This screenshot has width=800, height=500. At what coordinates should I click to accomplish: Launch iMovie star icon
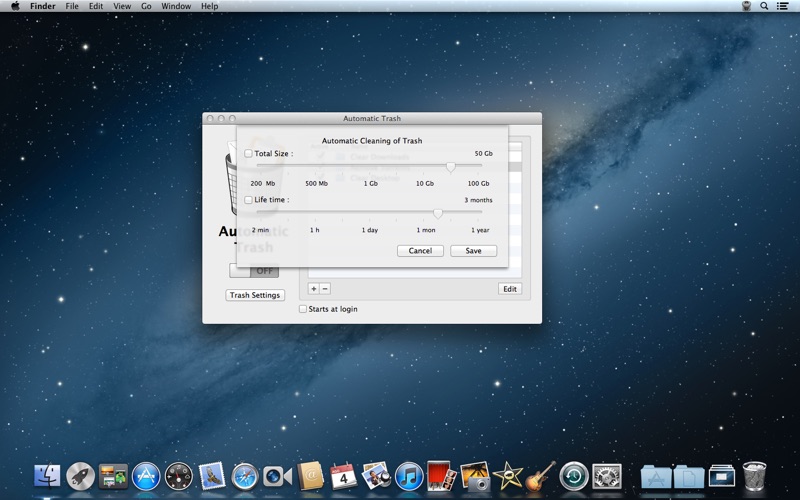pyautogui.click(x=508, y=477)
